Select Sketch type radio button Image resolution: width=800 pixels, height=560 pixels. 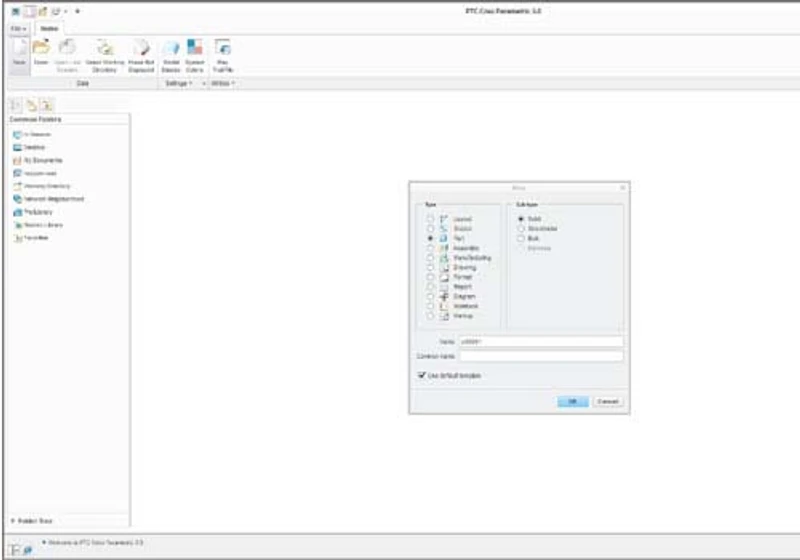[430, 228]
